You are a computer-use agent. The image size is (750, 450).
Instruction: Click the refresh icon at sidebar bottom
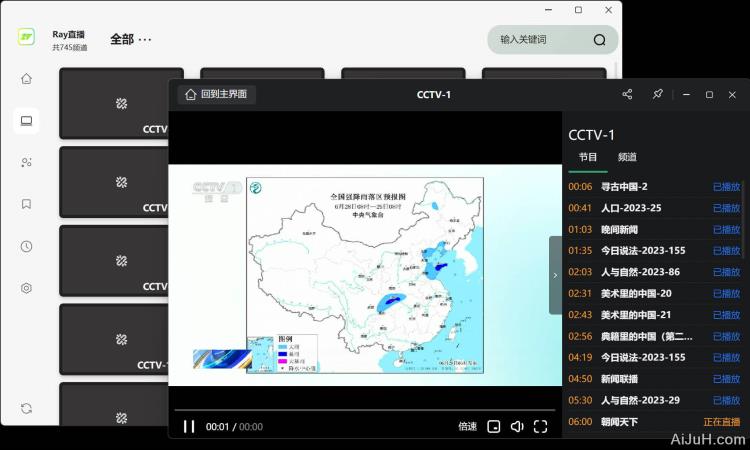click(26, 408)
